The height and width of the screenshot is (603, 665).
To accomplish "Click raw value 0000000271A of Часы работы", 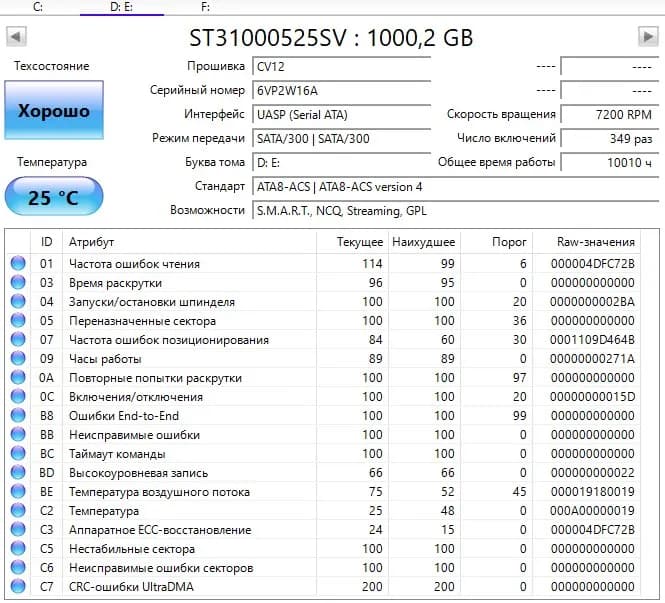I will click(592, 359).
